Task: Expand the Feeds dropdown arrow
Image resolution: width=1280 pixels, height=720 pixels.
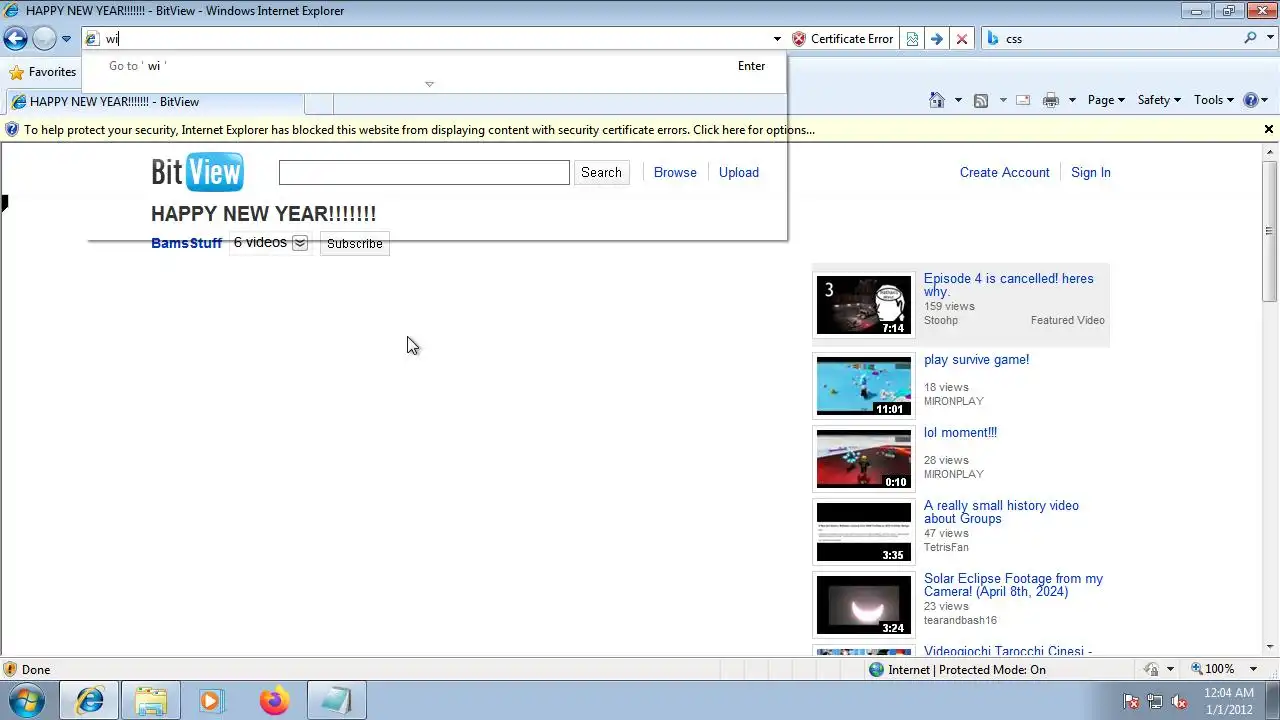Action: tap(1003, 100)
